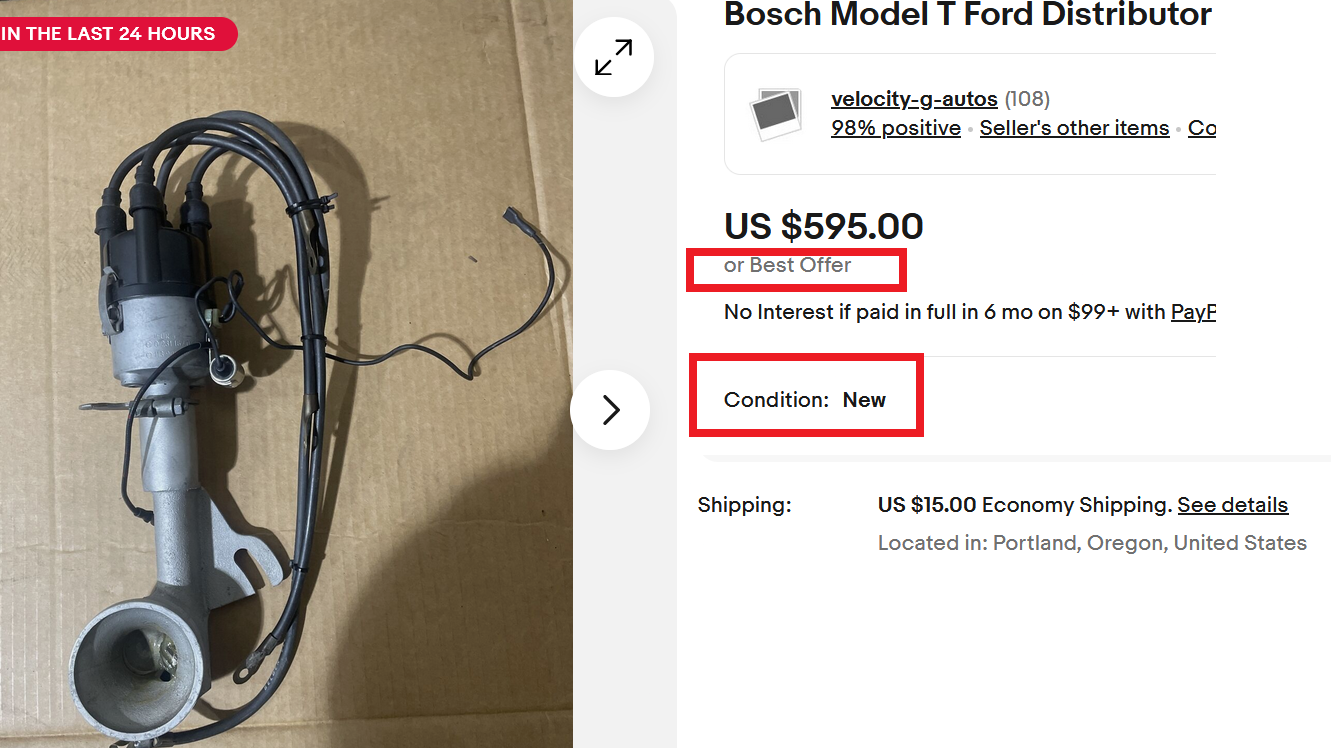Click the US $595.00 price
1331x751 pixels.
coord(823,226)
